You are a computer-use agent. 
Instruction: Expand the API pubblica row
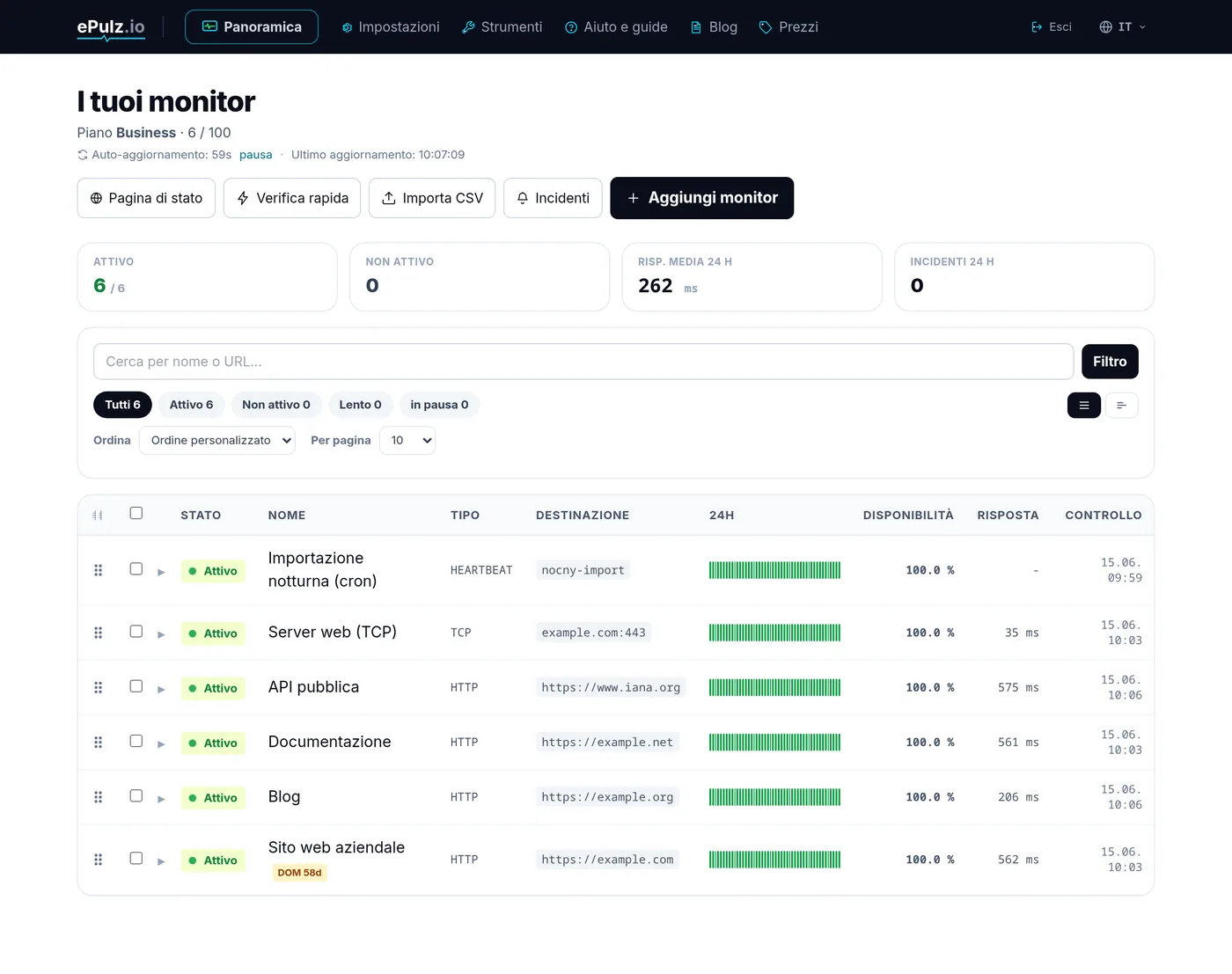coord(161,689)
